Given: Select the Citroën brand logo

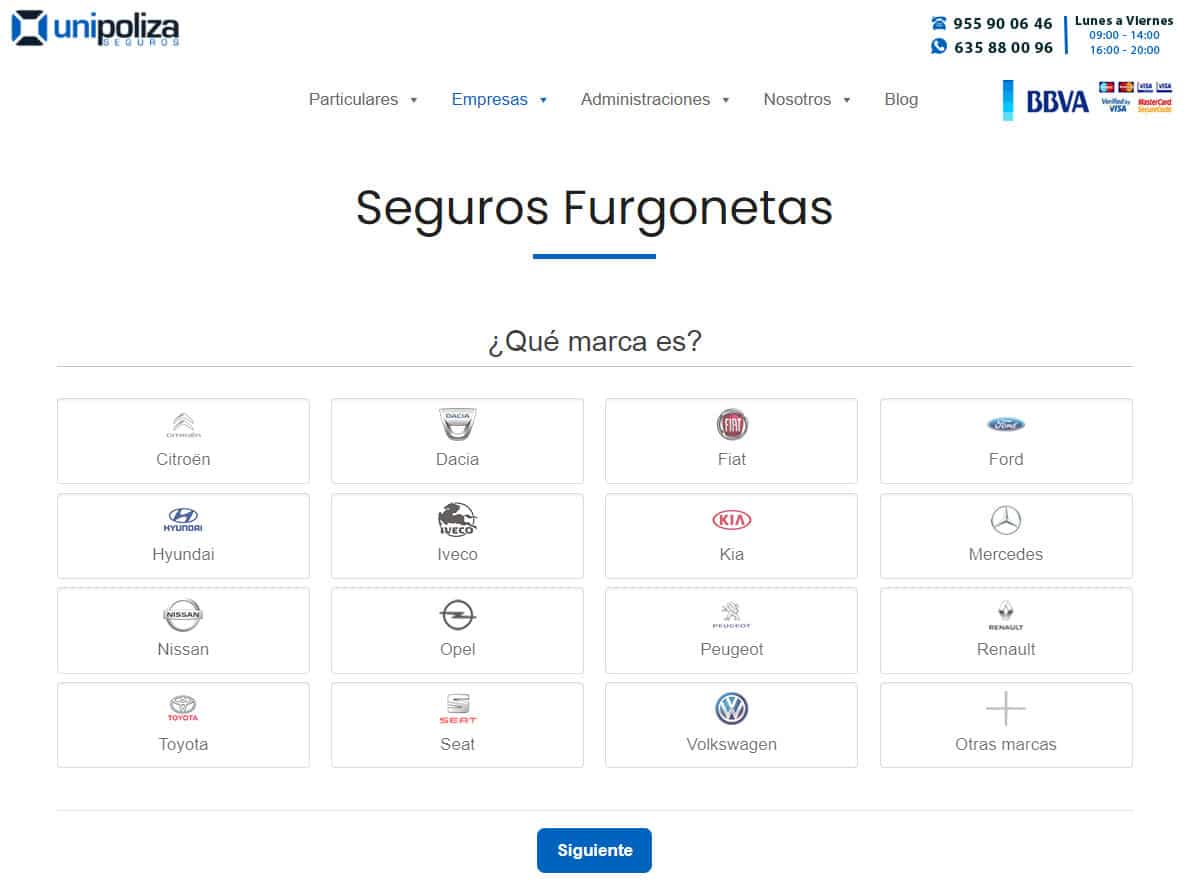Looking at the screenshot, I should click(x=183, y=425).
